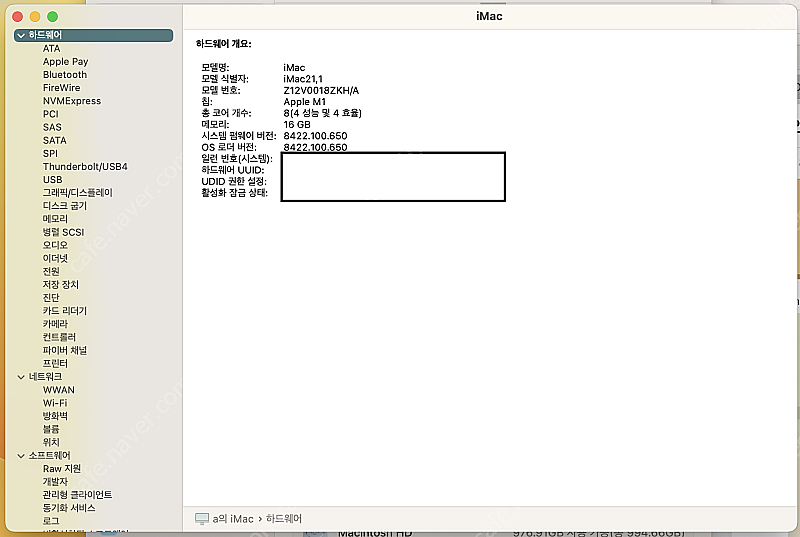The height and width of the screenshot is (537, 800).
Task: Click a의 iMac in path bar
Action: (x=233, y=519)
